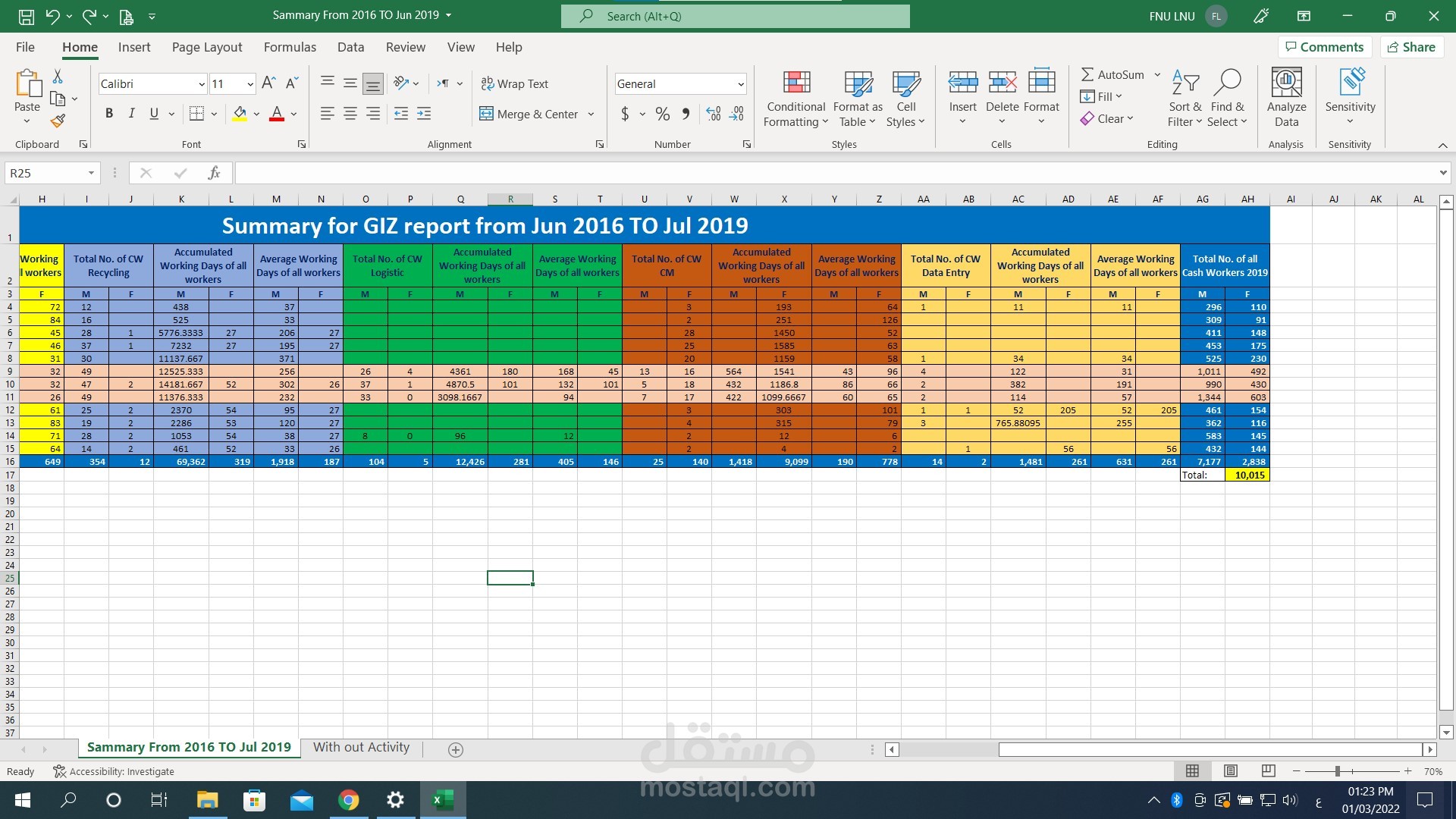The width and height of the screenshot is (1456, 819).
Task: Open the Comments pane button
Action: pyautogui.click(x=1324, y=47)
